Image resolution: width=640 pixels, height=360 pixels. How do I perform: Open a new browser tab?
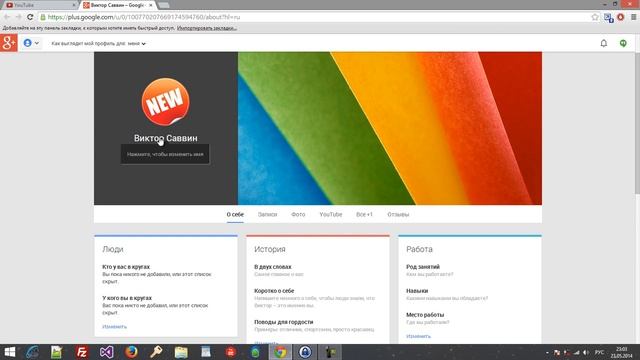click(x=164, y=5)
